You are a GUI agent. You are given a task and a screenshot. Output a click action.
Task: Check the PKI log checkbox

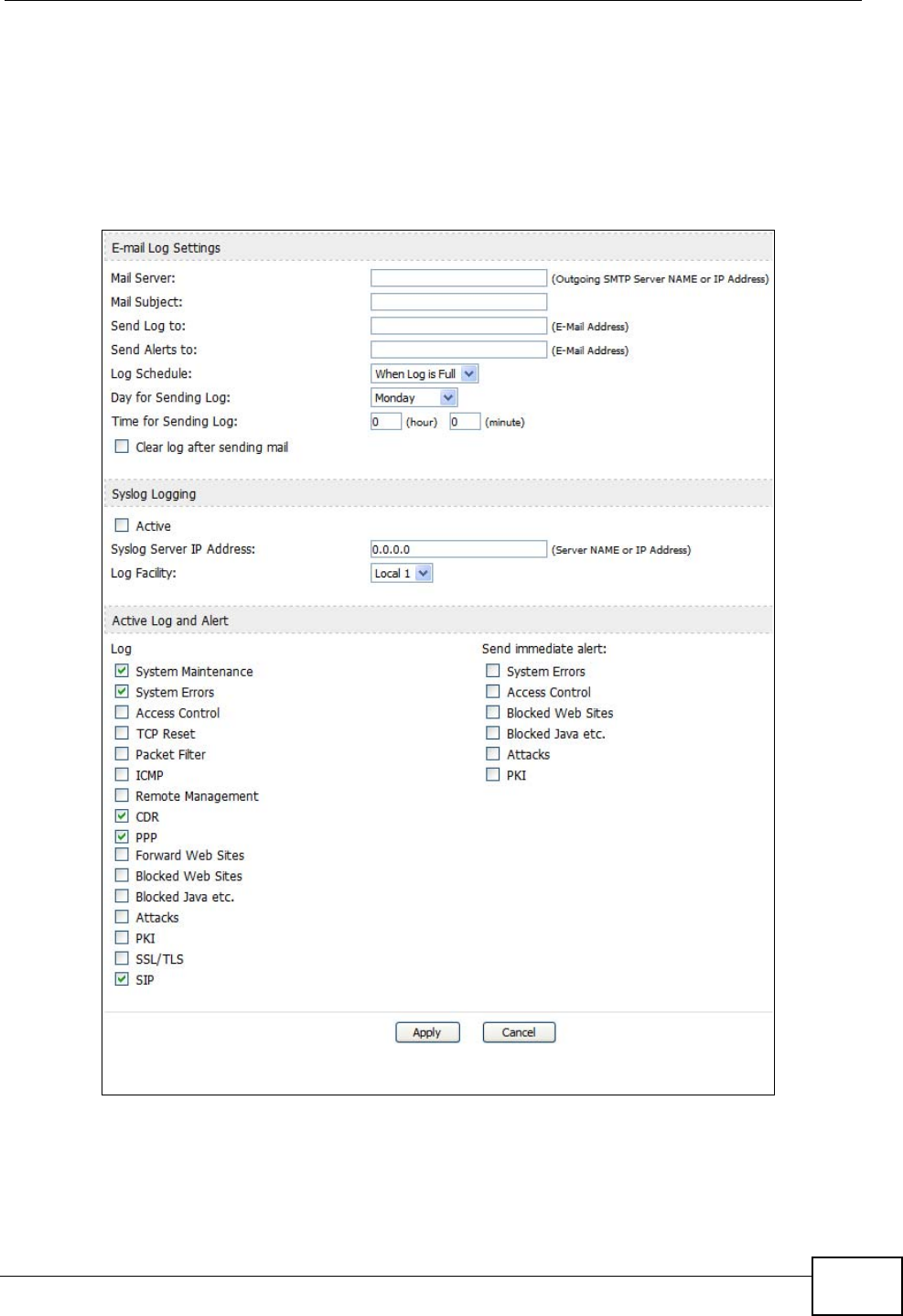click(x=122, y=938)
